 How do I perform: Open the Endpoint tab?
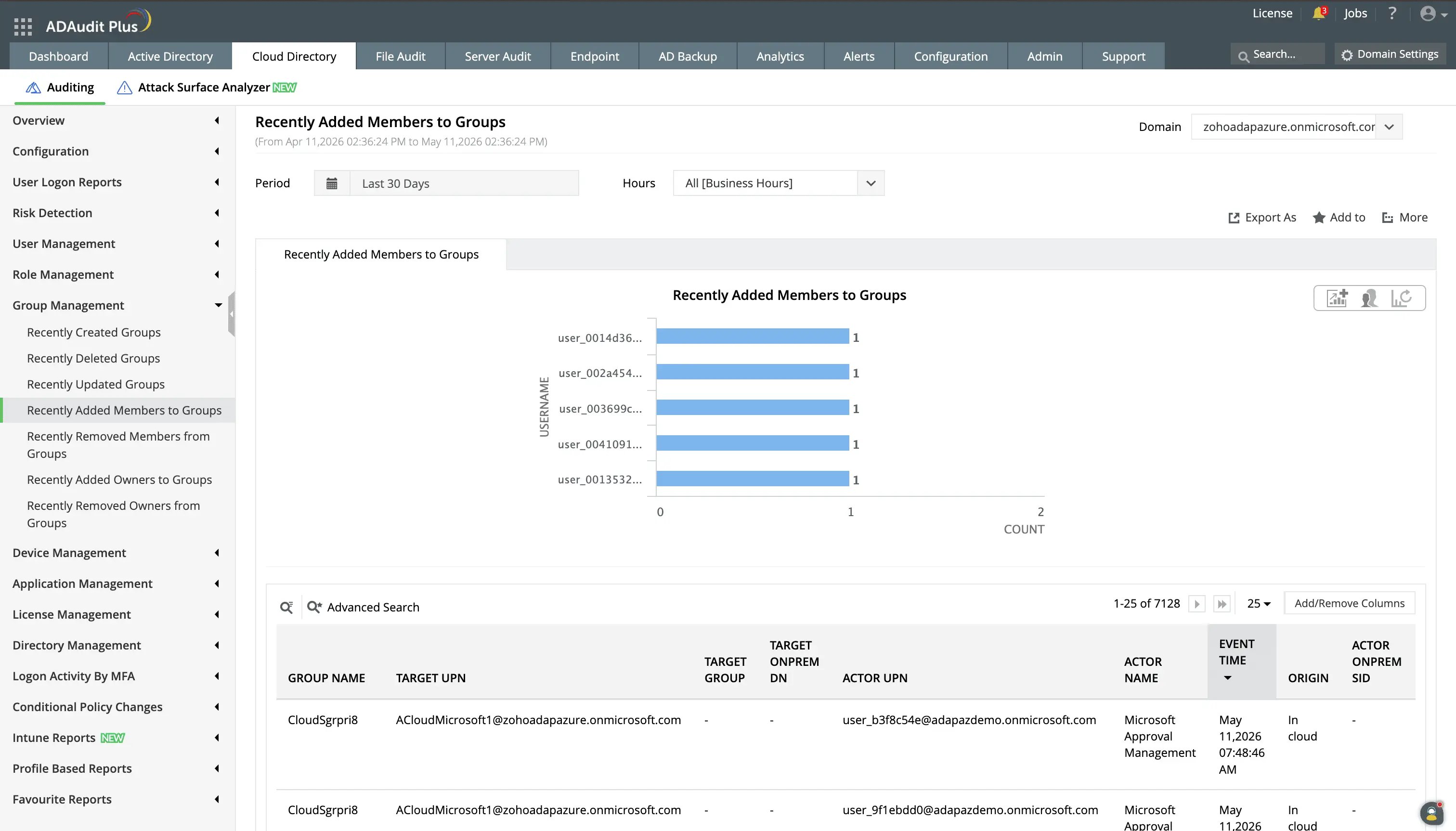[594, 56]
